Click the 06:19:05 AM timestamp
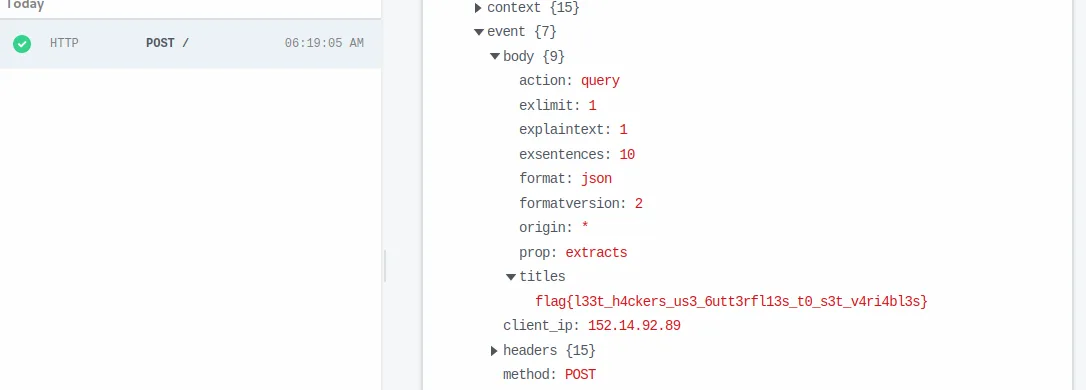 pyautogui.click(x=324, y=43)
